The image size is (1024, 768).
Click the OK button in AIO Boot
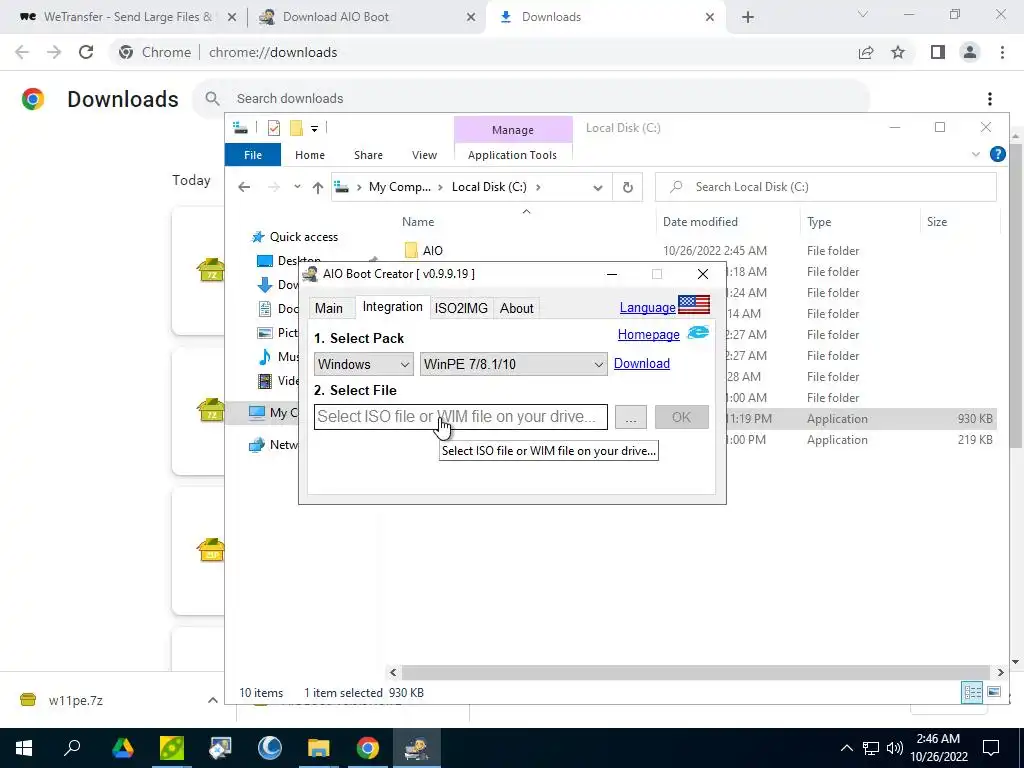pos(681,417)
